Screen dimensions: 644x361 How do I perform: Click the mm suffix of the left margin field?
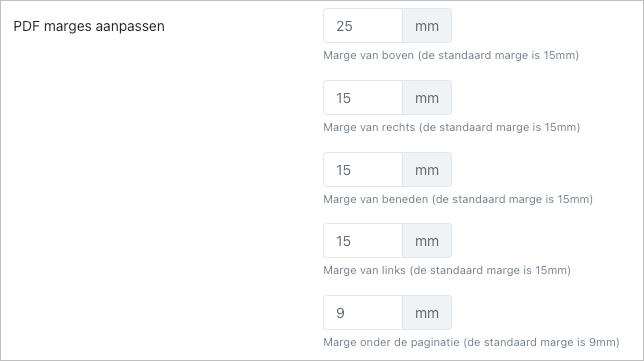point(427,241)
